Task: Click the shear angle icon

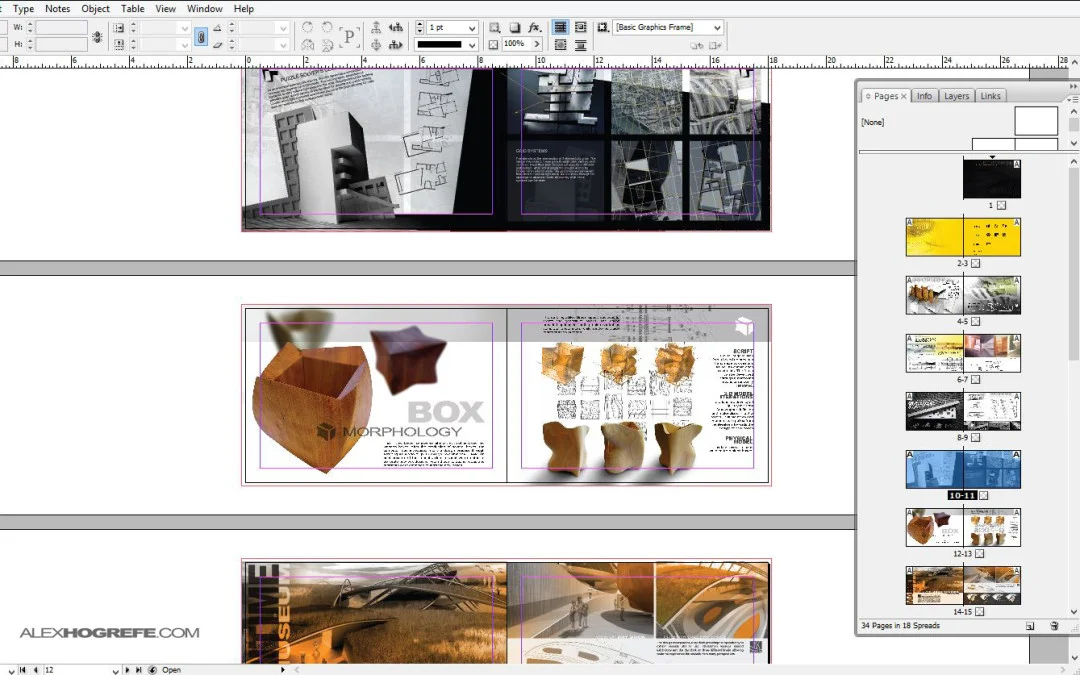Action: point(217,45)
